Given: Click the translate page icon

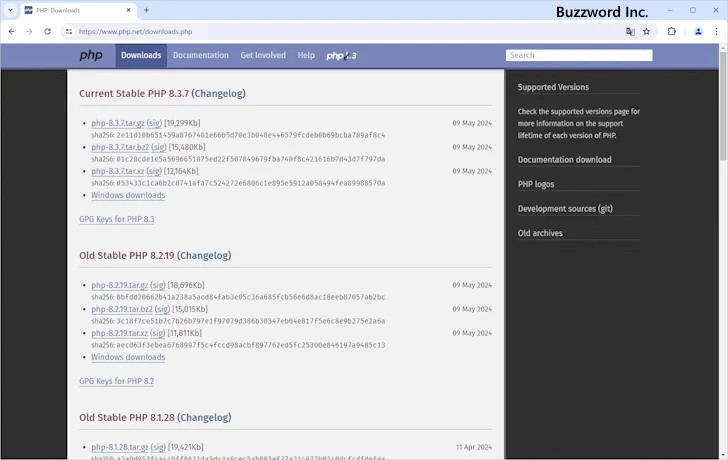Looking at the screenshot, I should click(630, 31).
